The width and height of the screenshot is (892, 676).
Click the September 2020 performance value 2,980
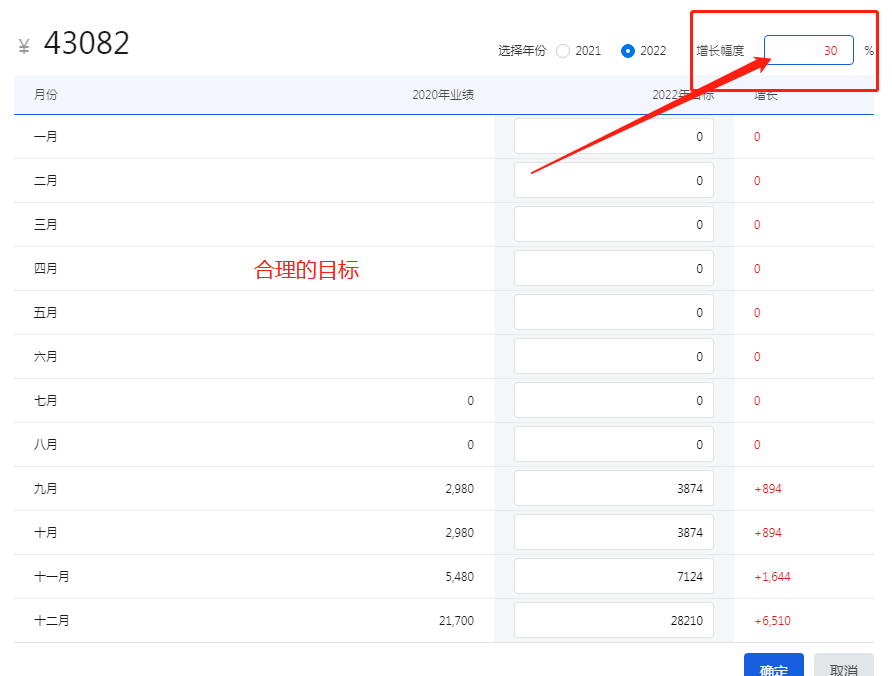pos(460,489)
